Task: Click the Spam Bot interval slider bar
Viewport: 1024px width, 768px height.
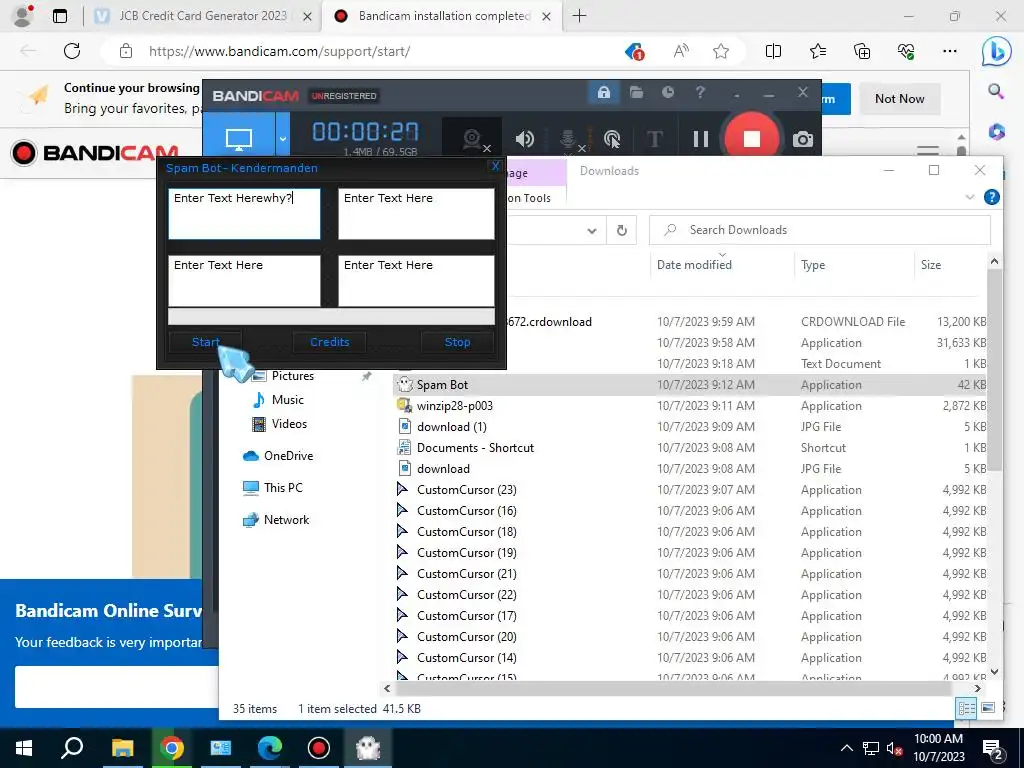Action: (x=331, y=316)
